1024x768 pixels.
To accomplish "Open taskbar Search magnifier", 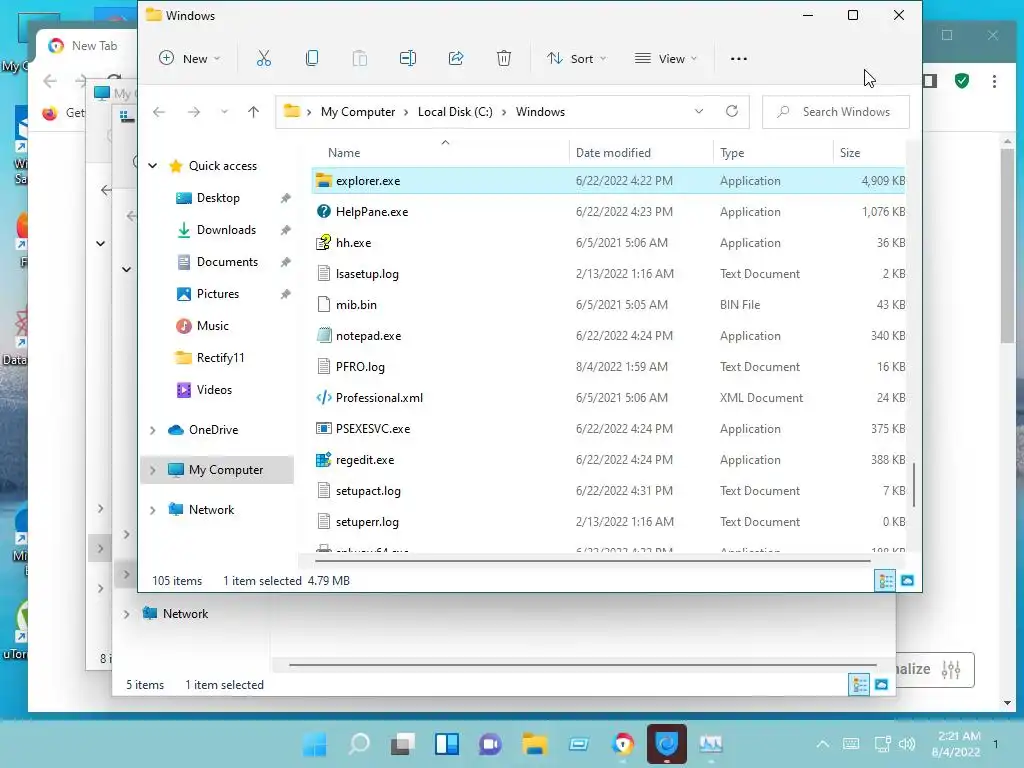I will tap(359, 744).
